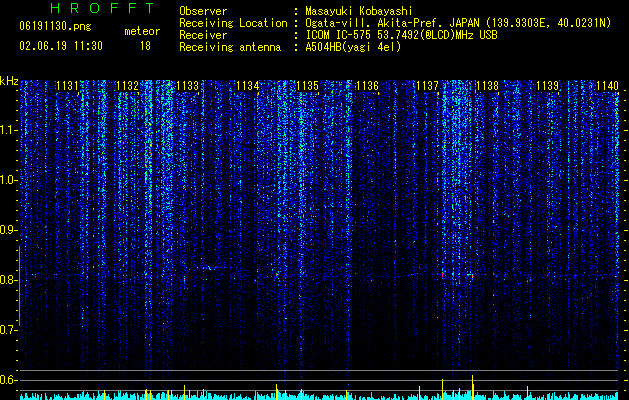This screenshot has height=400, width=629.
Task: Click the meteor count 18
Action: coord(145,46)
